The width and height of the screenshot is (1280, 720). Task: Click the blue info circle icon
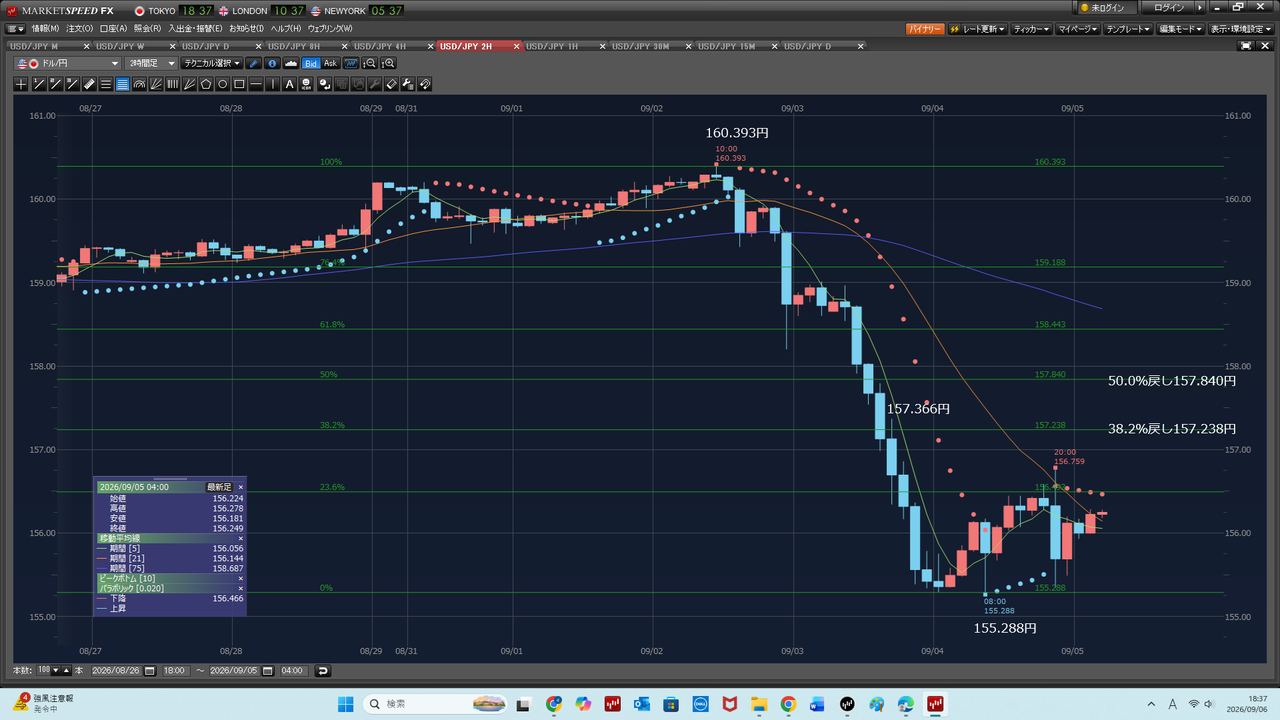pyautogui.click(x=272, y=63)
